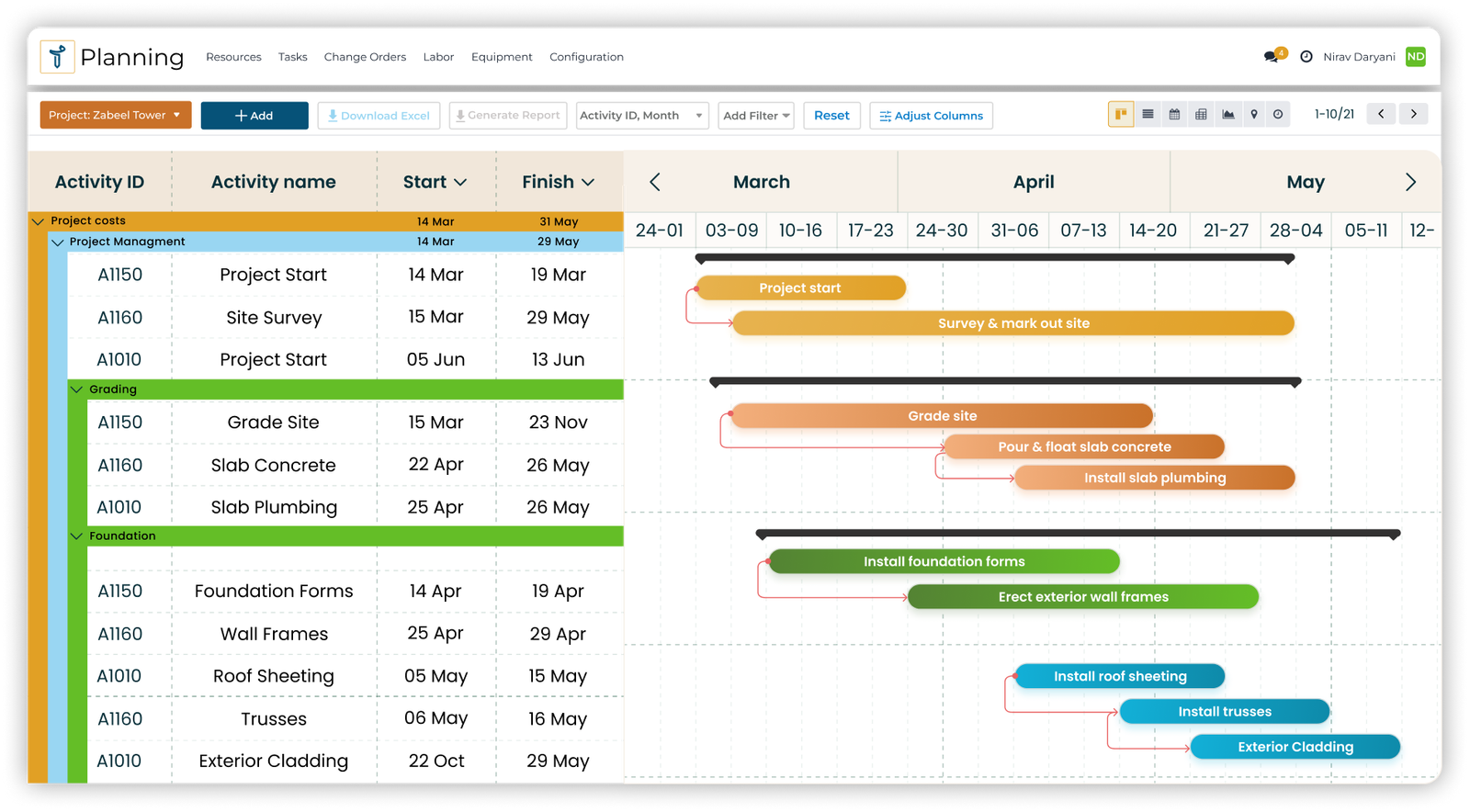
Task: Open the map pin location view
Action: point(1253,115)
